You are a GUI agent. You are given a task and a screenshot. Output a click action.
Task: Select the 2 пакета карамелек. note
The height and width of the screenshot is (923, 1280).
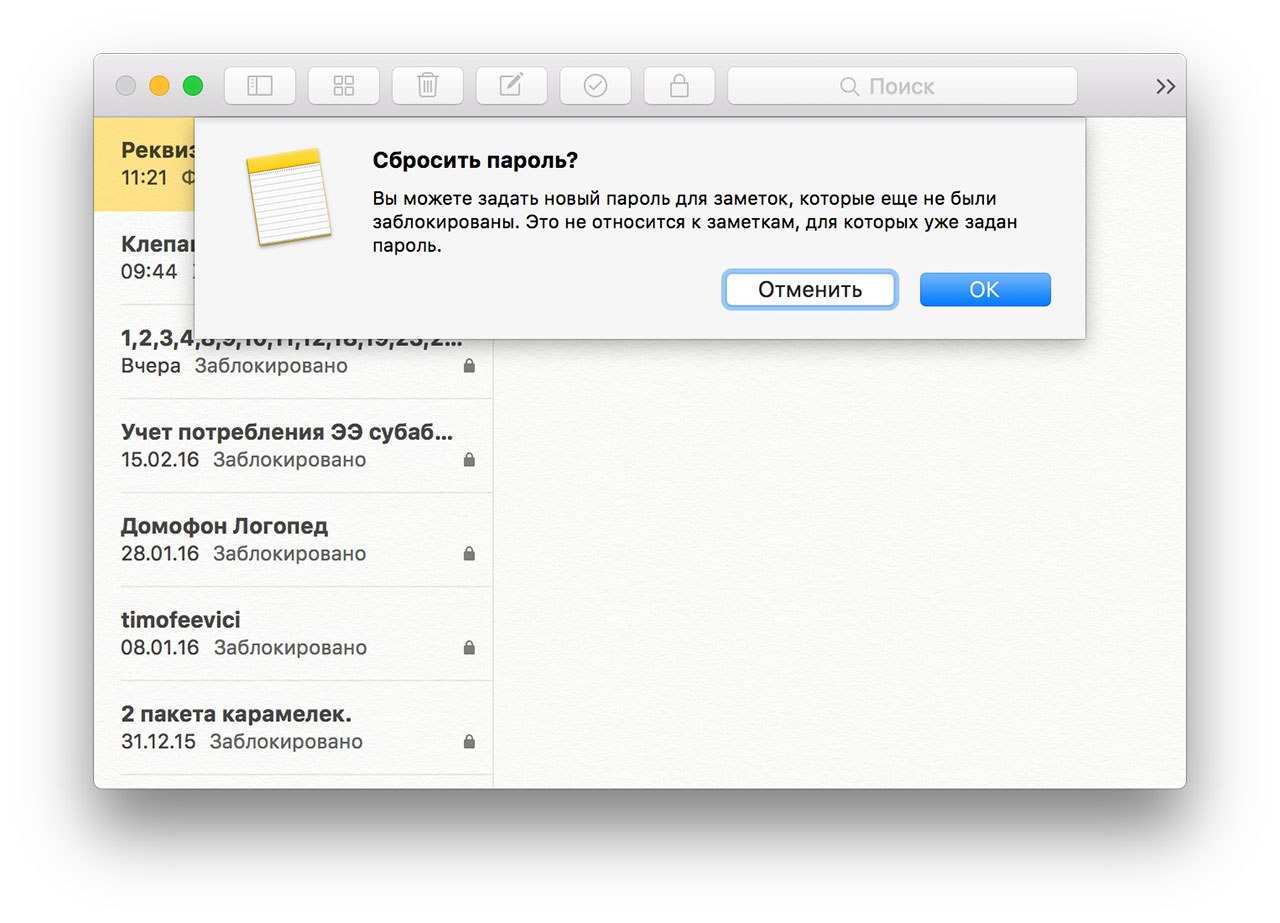(293, 728)
